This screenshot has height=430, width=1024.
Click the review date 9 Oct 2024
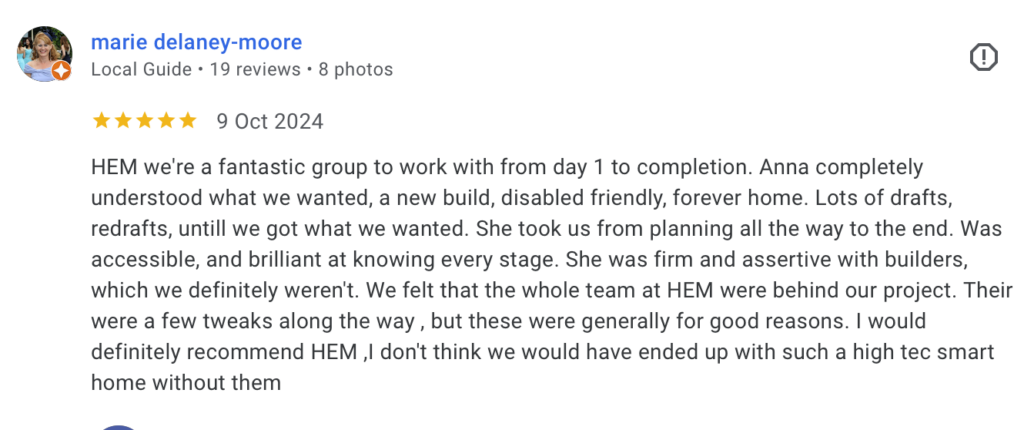(x=270, y=121)
